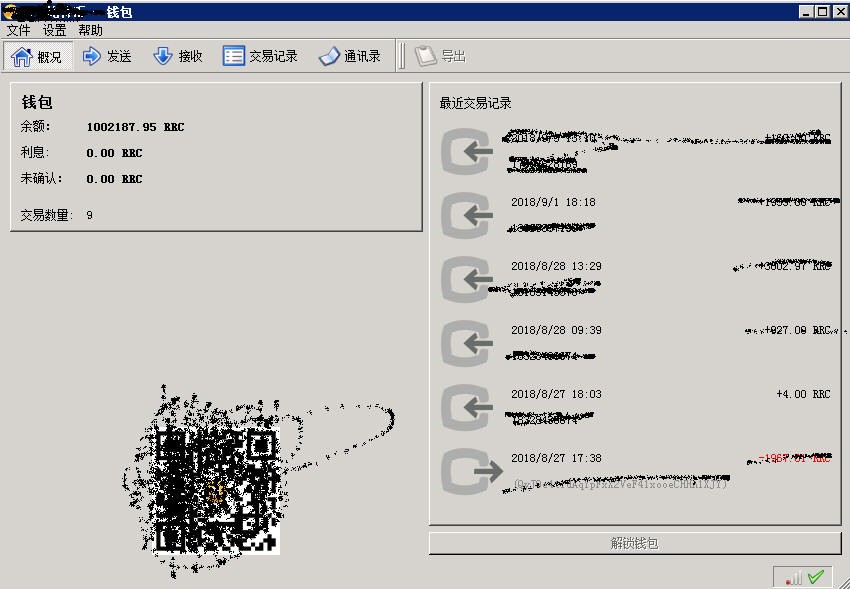The height and width of the screenshot is (589, 850).
Task: Open the 通讯录 address book
Action: (x=350, y=56)
